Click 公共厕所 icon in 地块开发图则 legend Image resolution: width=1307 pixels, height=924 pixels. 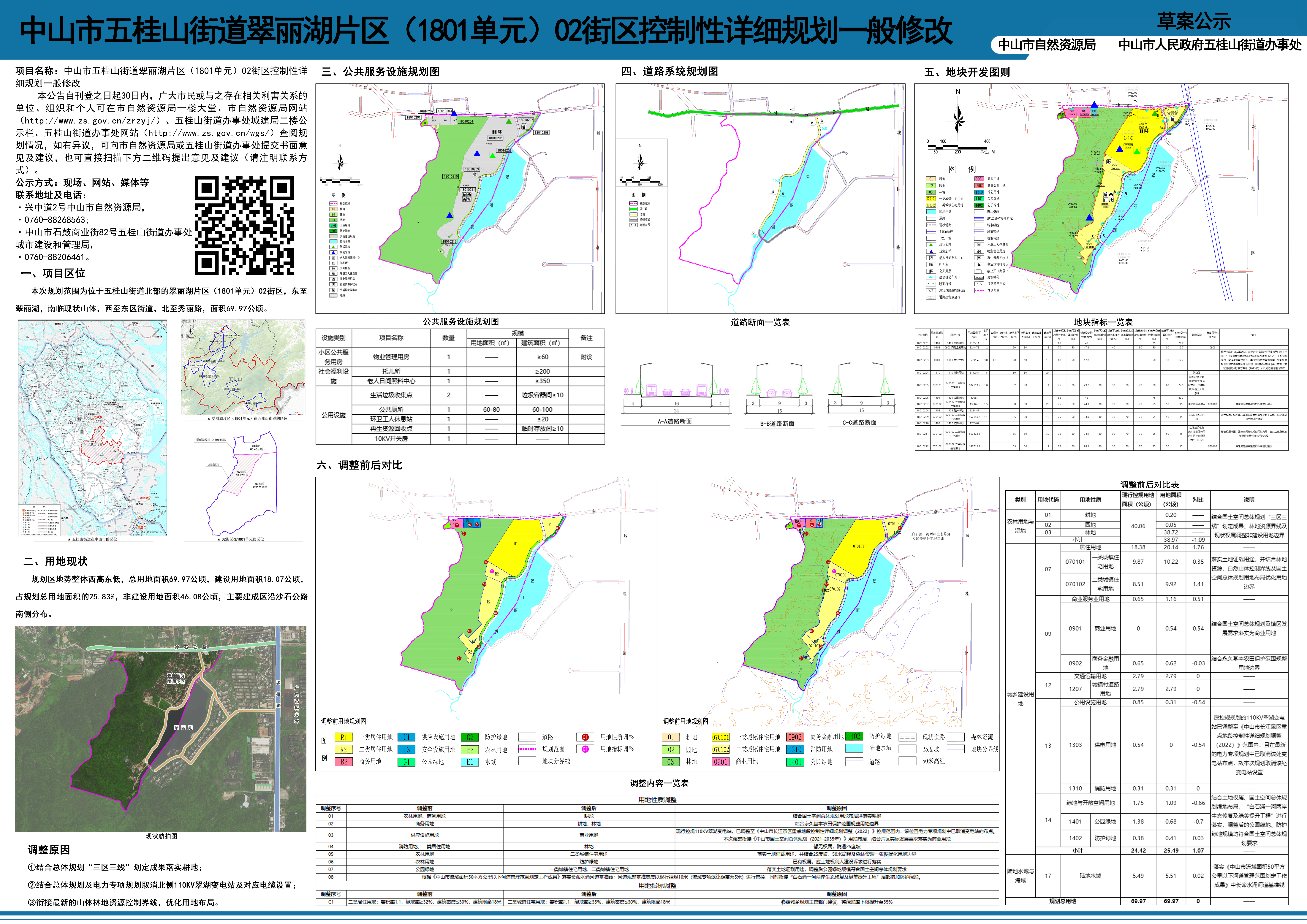click(931, 271)
